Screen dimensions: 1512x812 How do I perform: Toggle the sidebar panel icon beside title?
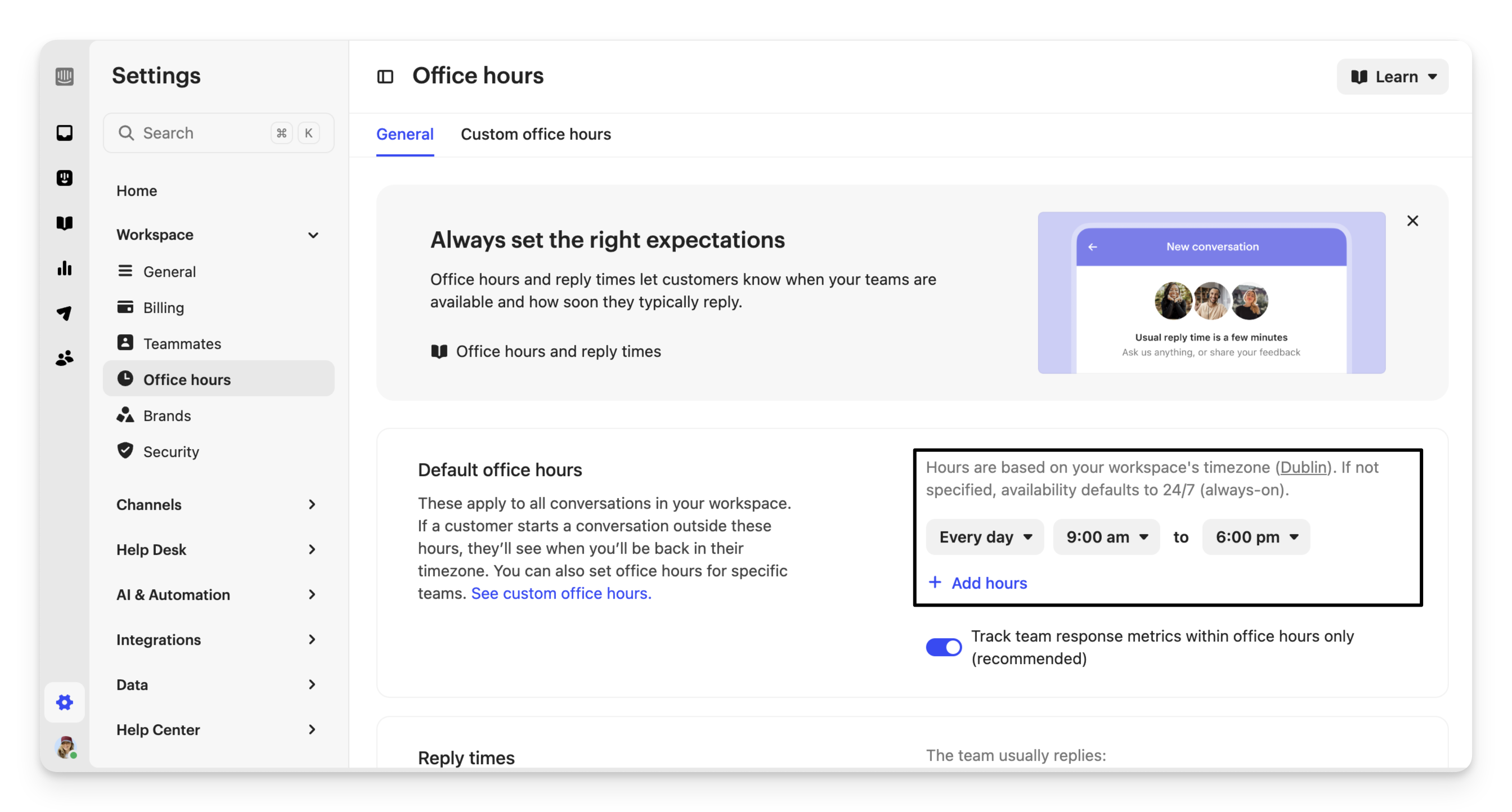[385, 77]
